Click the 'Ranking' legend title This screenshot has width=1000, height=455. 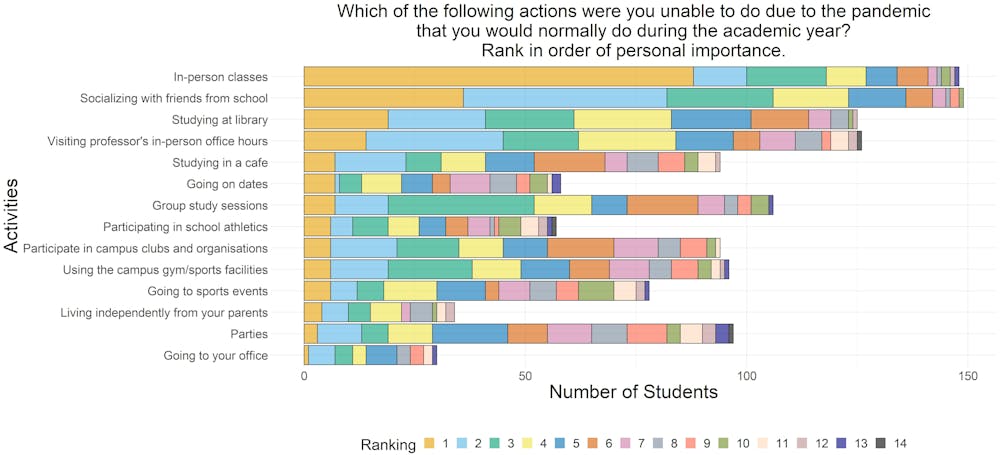[387, 443]
